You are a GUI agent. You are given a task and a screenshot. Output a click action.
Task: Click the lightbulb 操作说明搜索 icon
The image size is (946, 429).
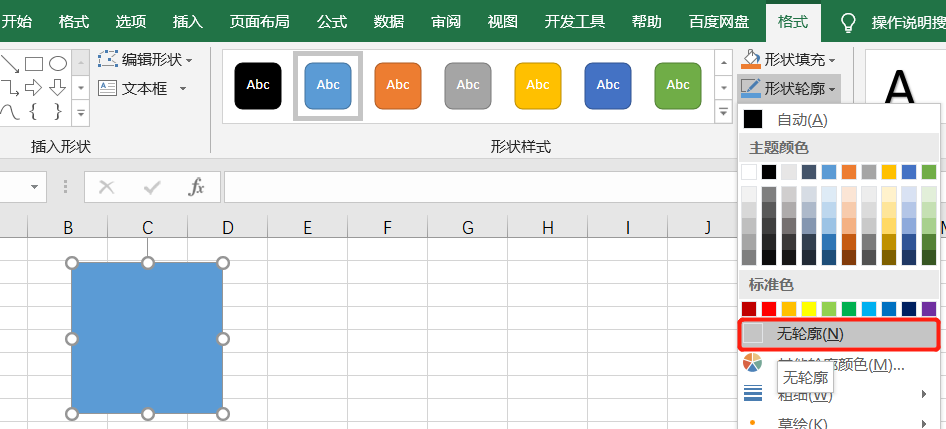848,21
